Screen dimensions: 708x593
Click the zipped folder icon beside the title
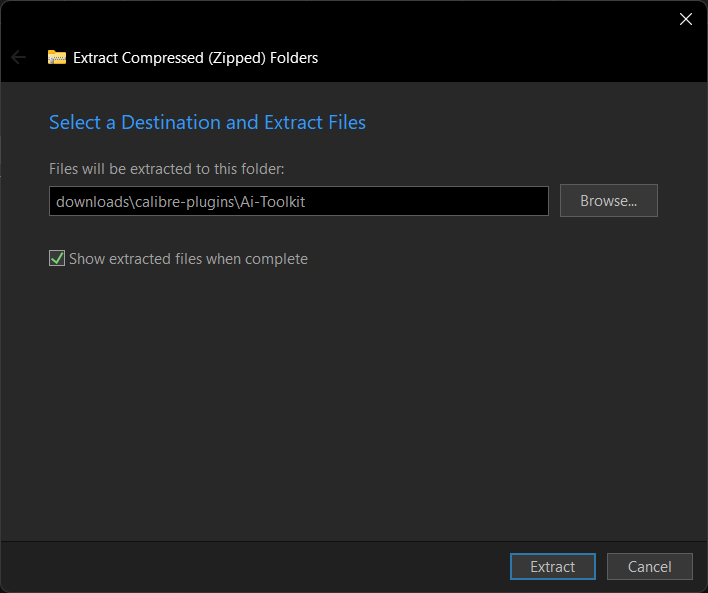point(57,57)
